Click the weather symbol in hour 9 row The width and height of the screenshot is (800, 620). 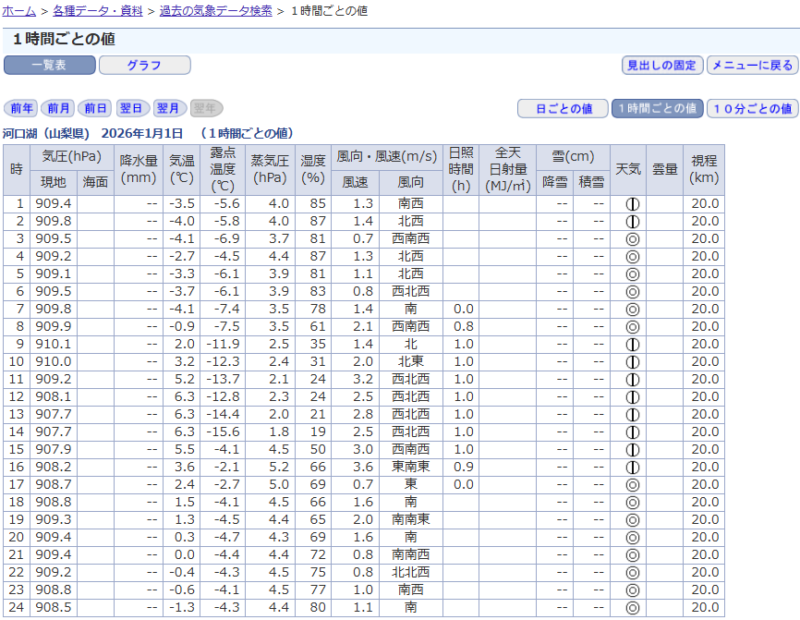[631, 344]
